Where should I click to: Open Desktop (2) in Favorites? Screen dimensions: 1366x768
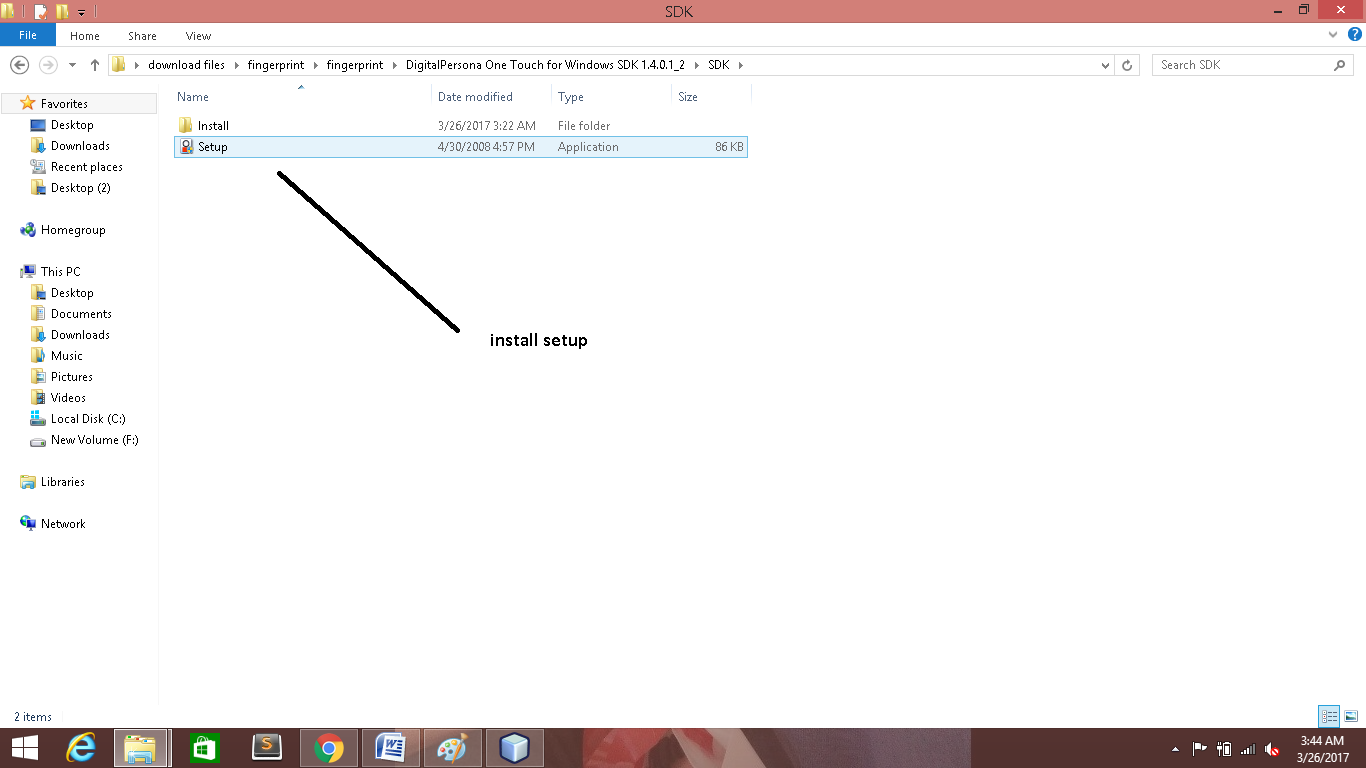pos(80,188)
